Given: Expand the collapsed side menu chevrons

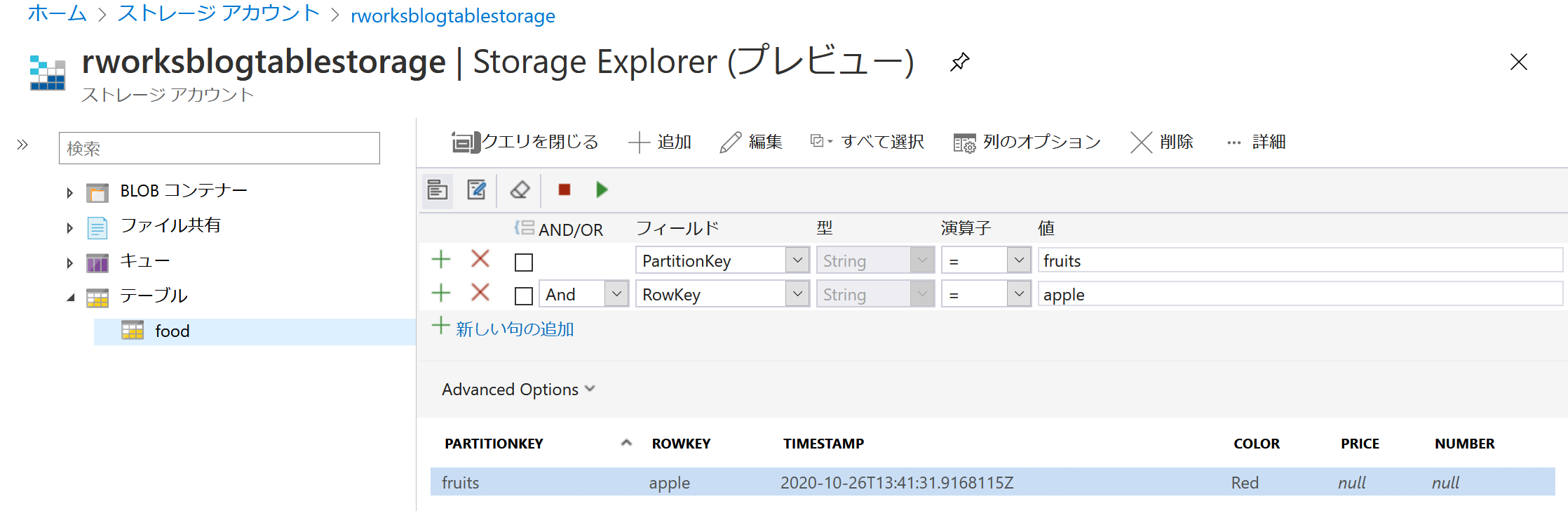Looking at the screenshot, I should click(22, 145).
